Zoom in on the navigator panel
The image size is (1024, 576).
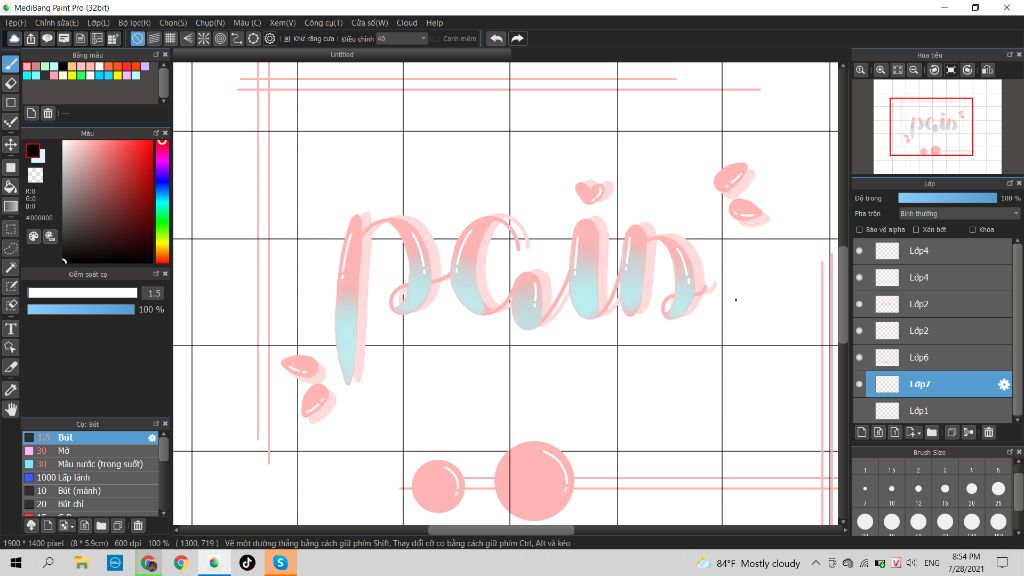[880, 70]
